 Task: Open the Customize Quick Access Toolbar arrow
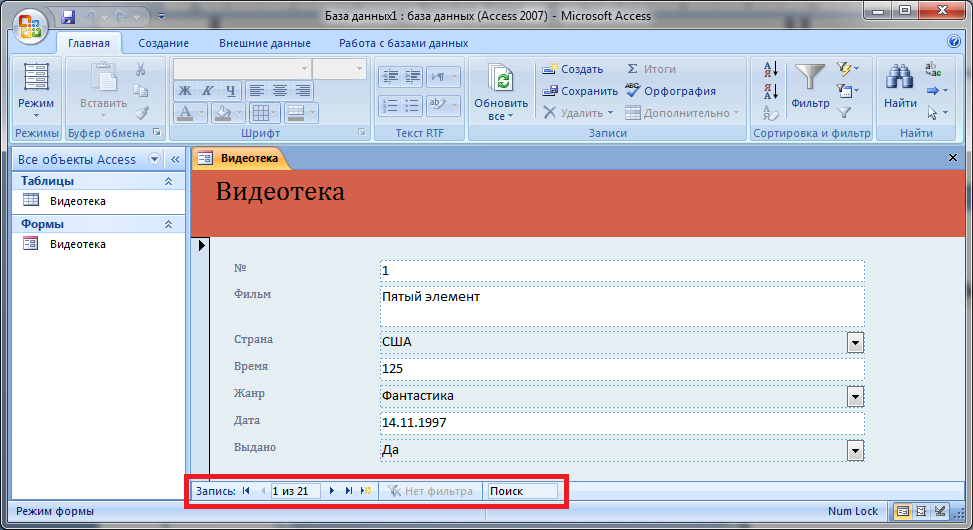point(161,16)
